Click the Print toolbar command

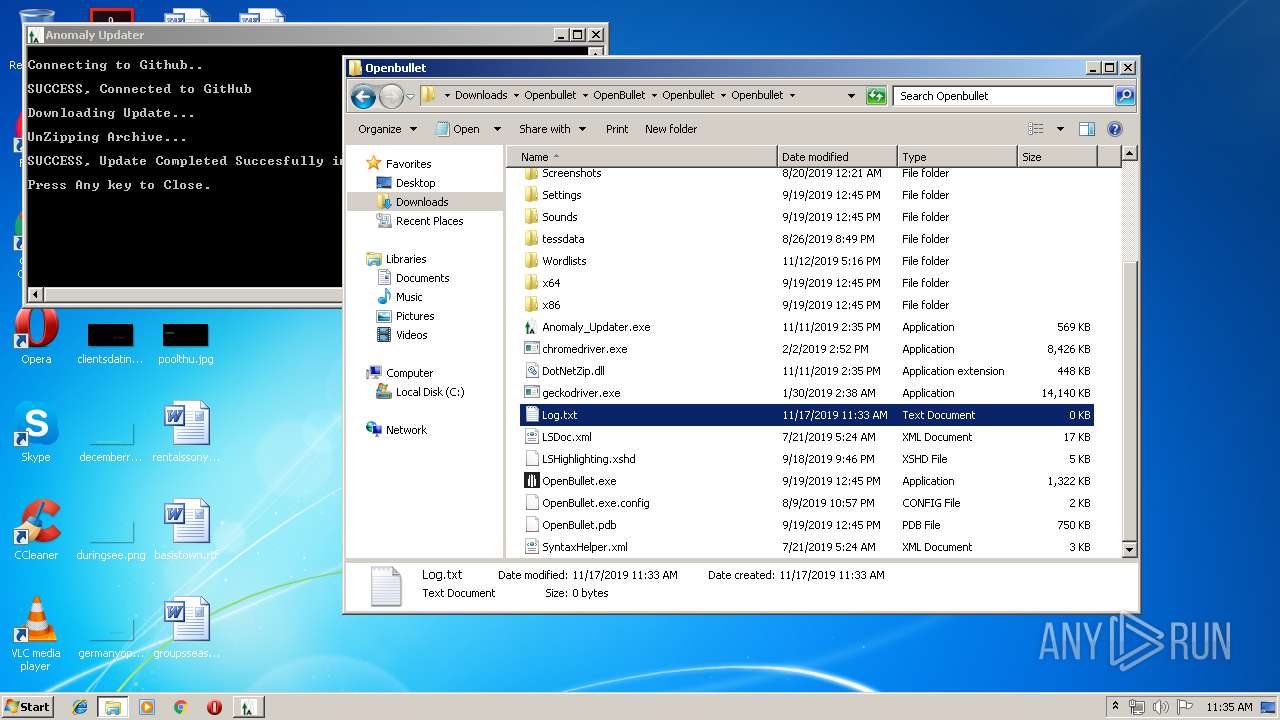[x=617, y=129]
